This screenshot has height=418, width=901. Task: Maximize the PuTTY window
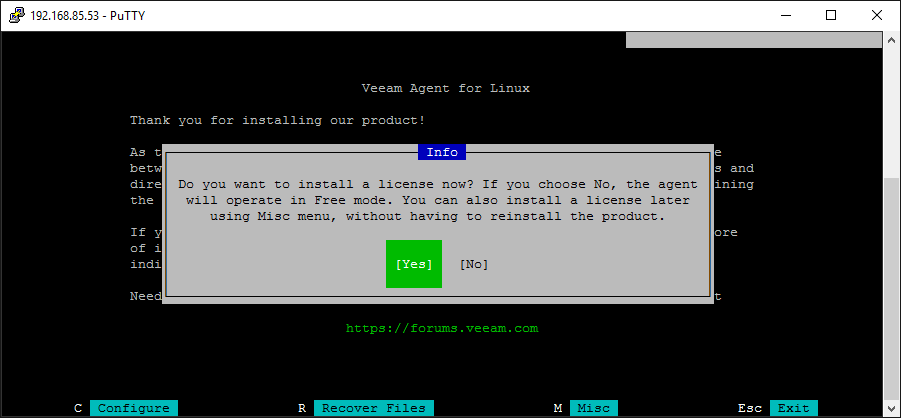click(830, 16)
